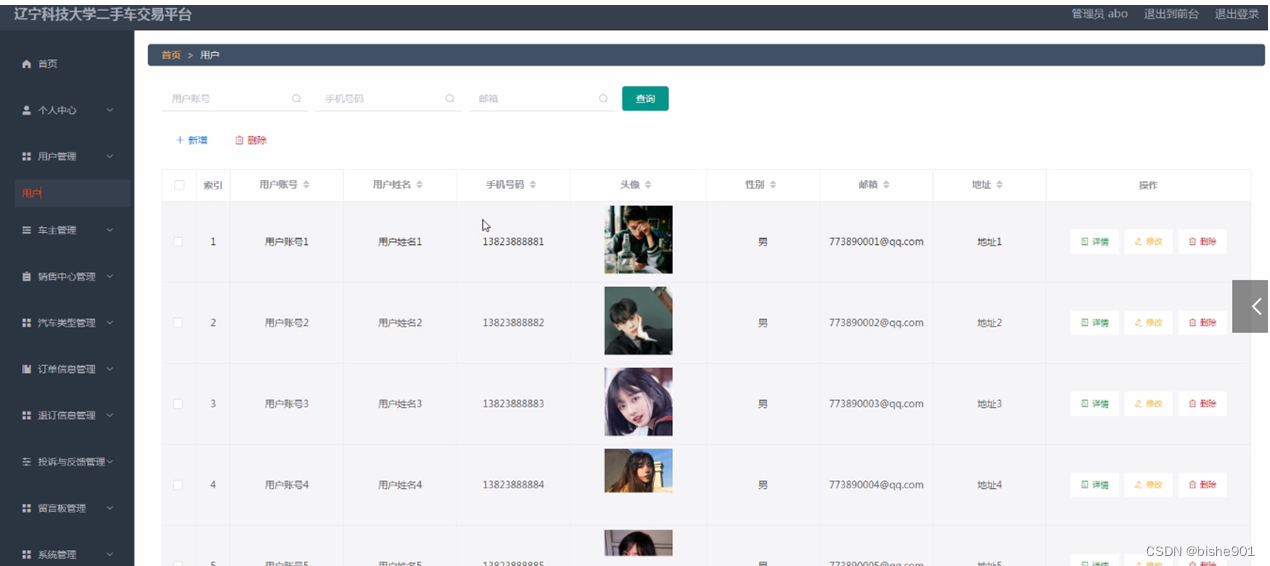Sort table by 性别 column arrows
Image resolution: width=1270 pixels, height=566 pixels.
click(x=773, y=185)
